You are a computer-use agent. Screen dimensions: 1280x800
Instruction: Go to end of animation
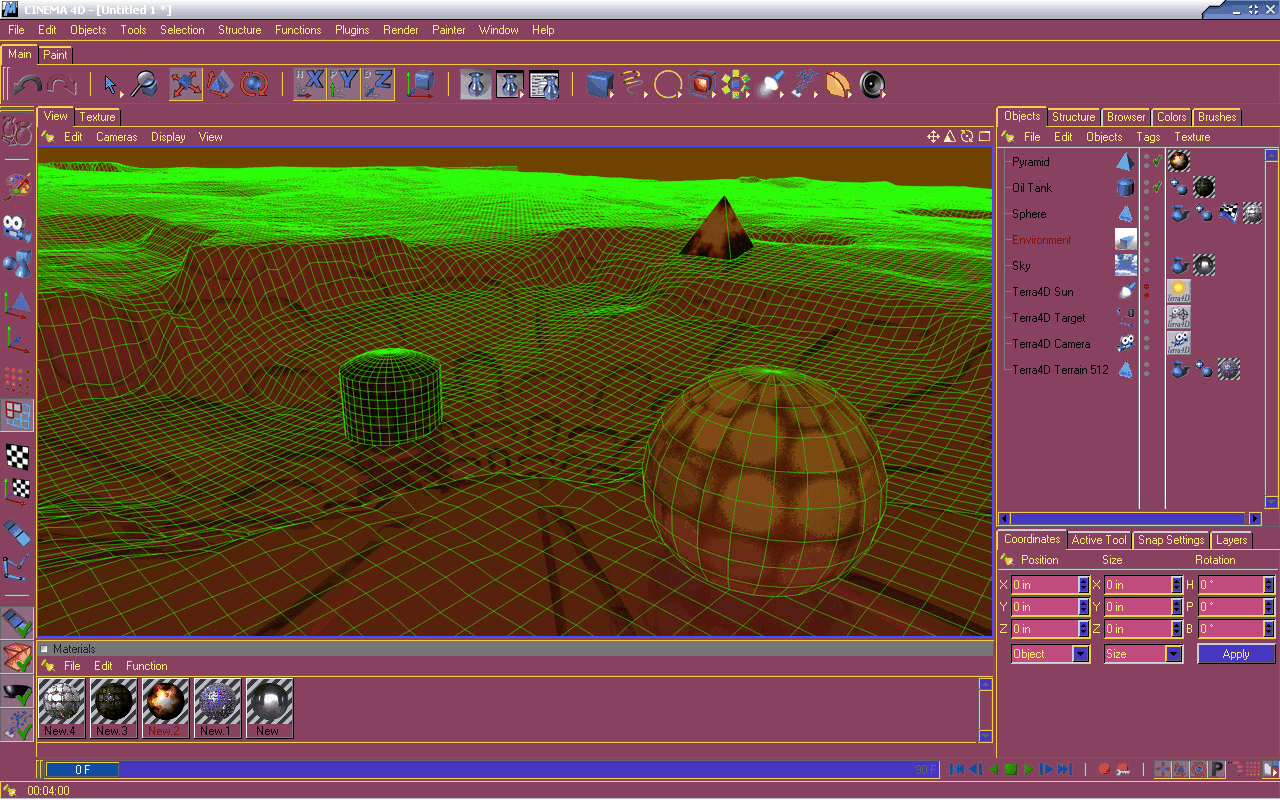pos(1065,769)
